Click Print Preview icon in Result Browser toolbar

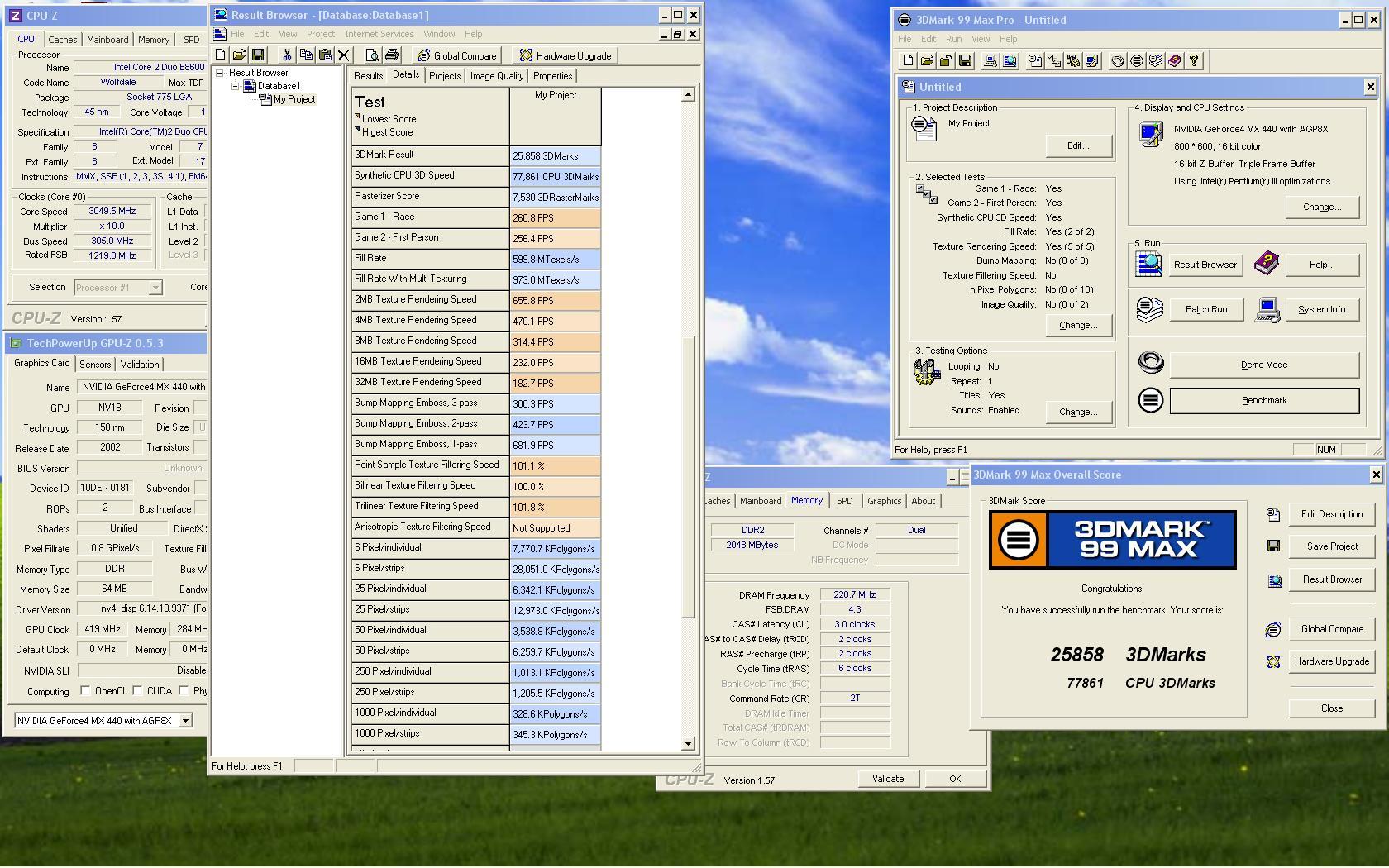[373, 55]
